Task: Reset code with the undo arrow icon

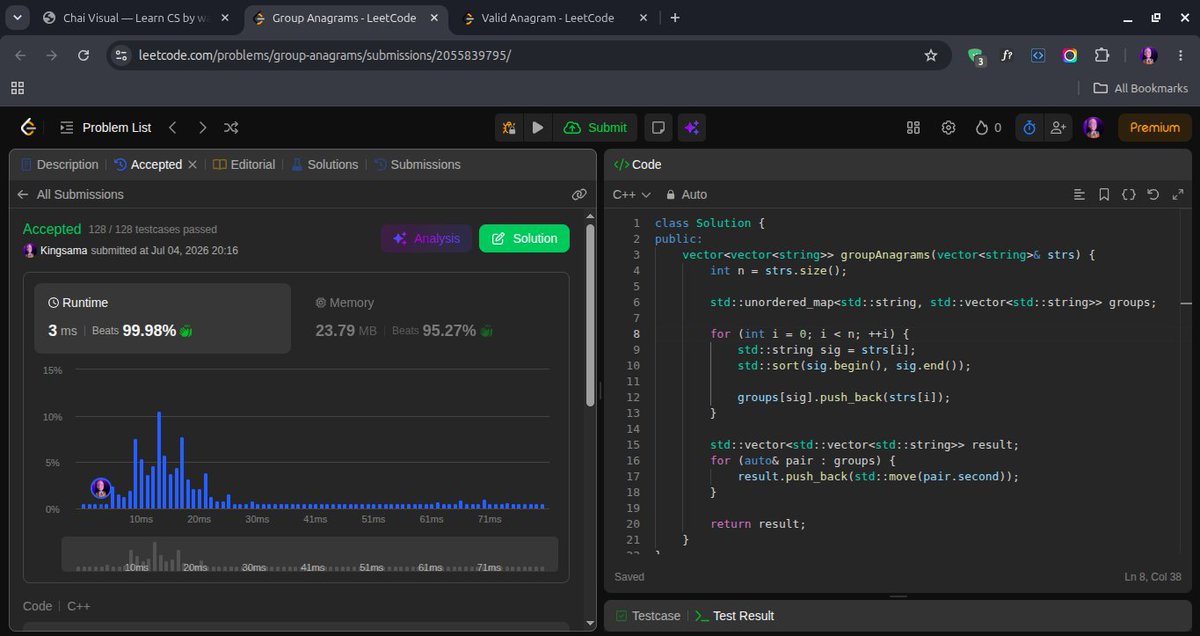Action: [1153, 194]
